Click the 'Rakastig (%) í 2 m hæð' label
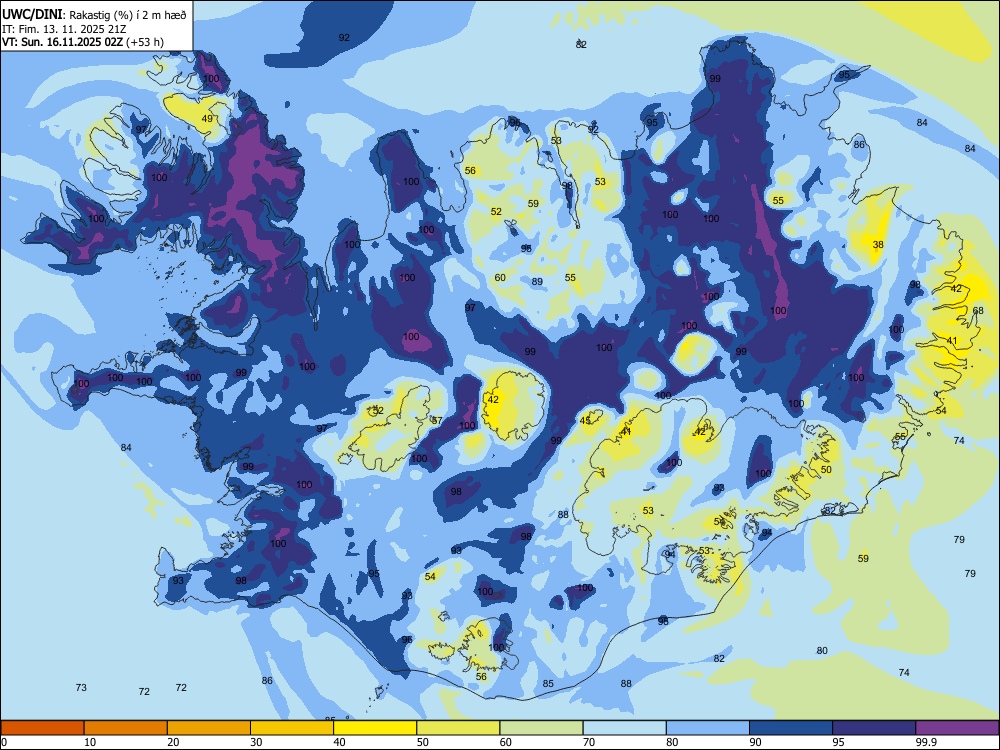The image size is (1000, 750). [x=128, y=15]
